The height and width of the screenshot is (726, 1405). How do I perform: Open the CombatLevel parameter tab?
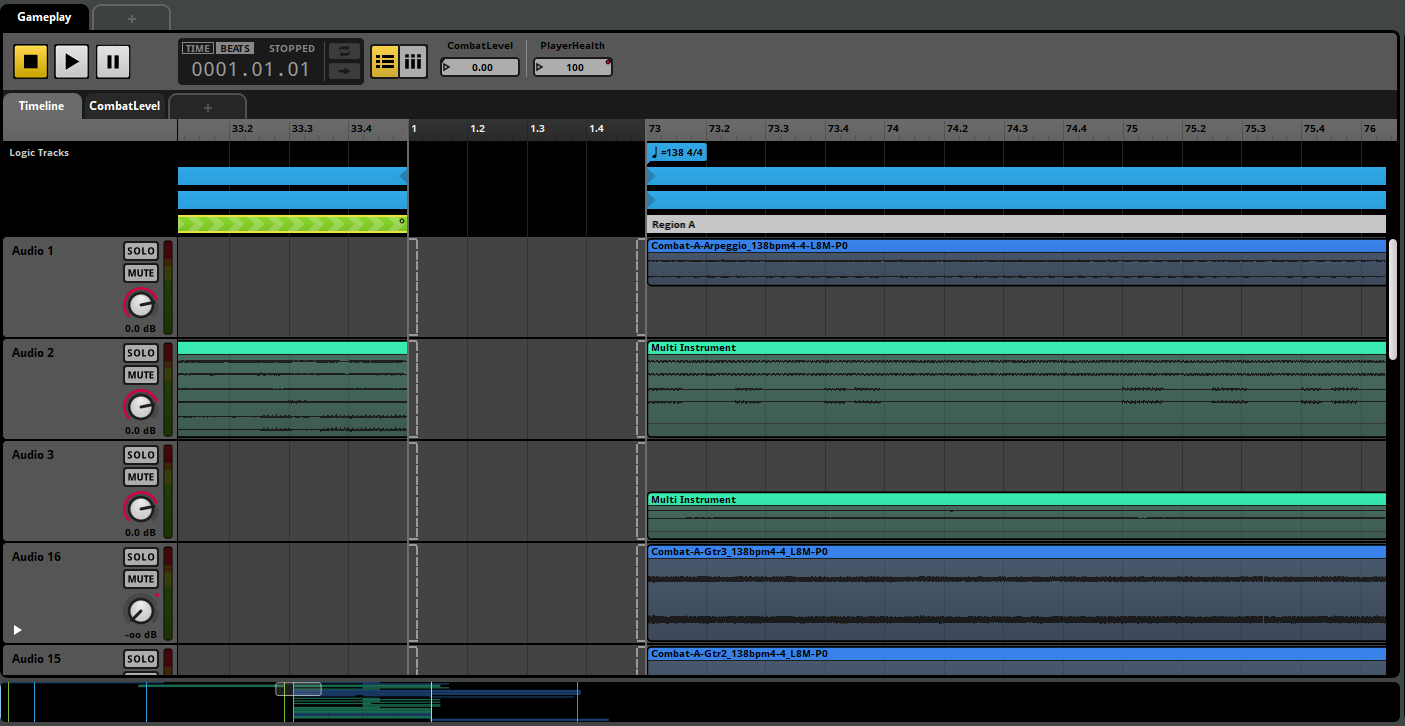125,106
